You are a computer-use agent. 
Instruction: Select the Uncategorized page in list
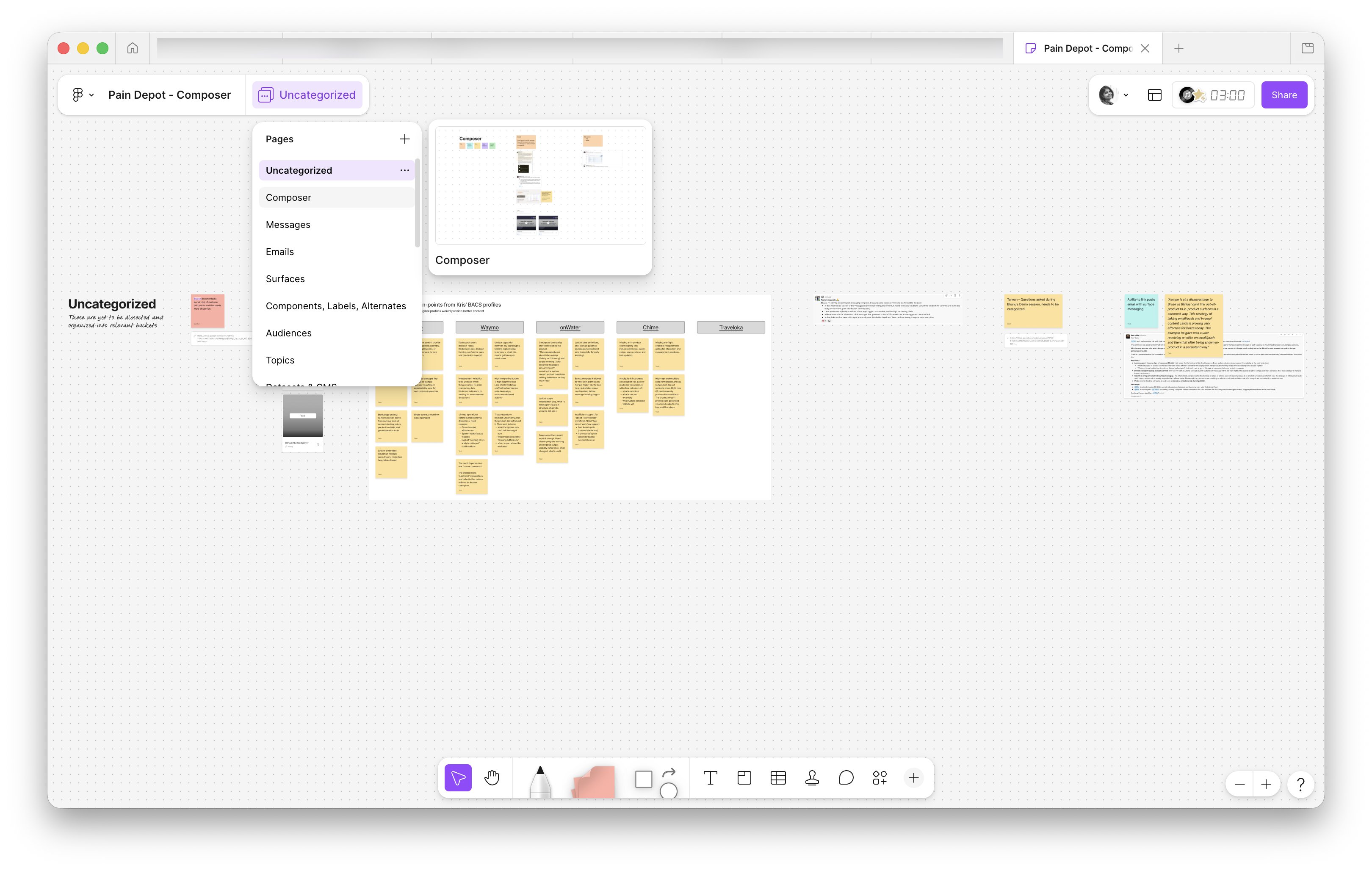click(x=336, y=170)
